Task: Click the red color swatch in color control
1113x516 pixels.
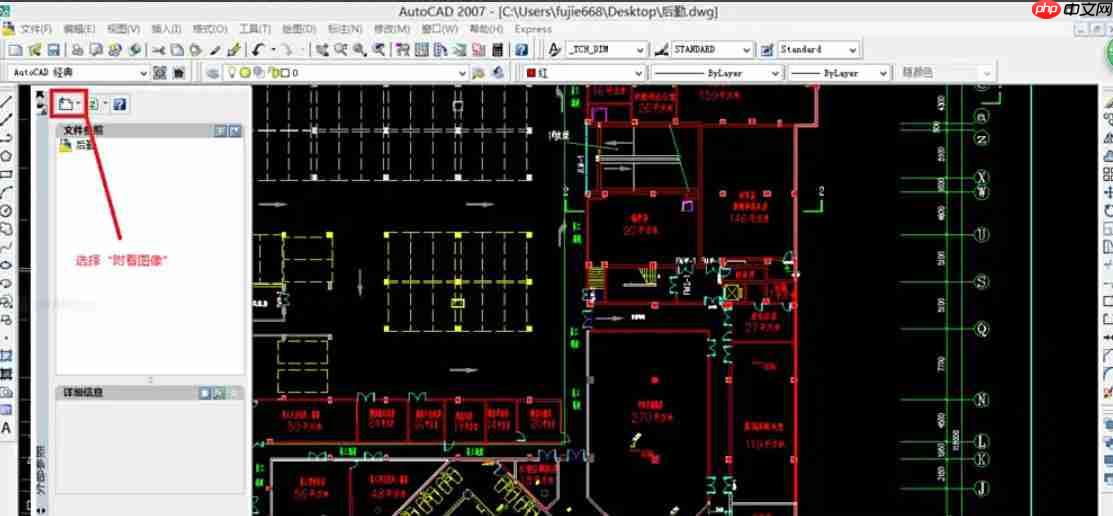Action: click(531, 72)
